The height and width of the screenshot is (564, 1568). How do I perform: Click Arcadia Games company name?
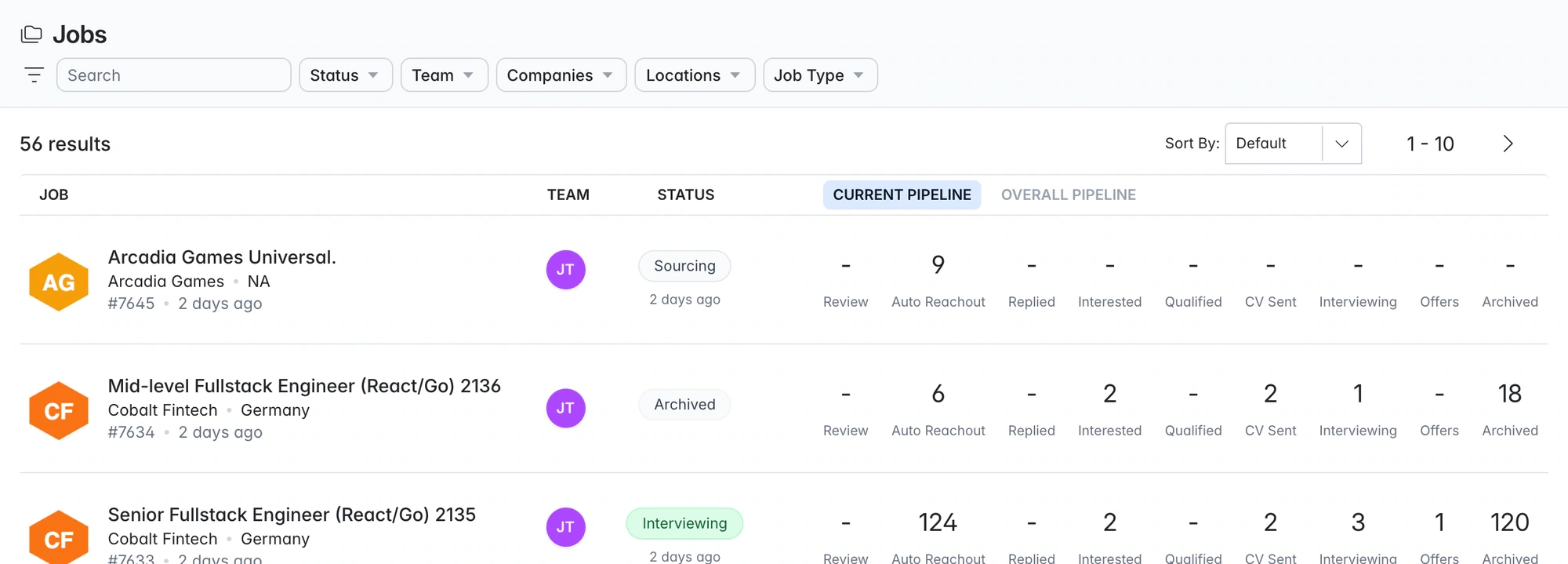click(x=166, y=282)
